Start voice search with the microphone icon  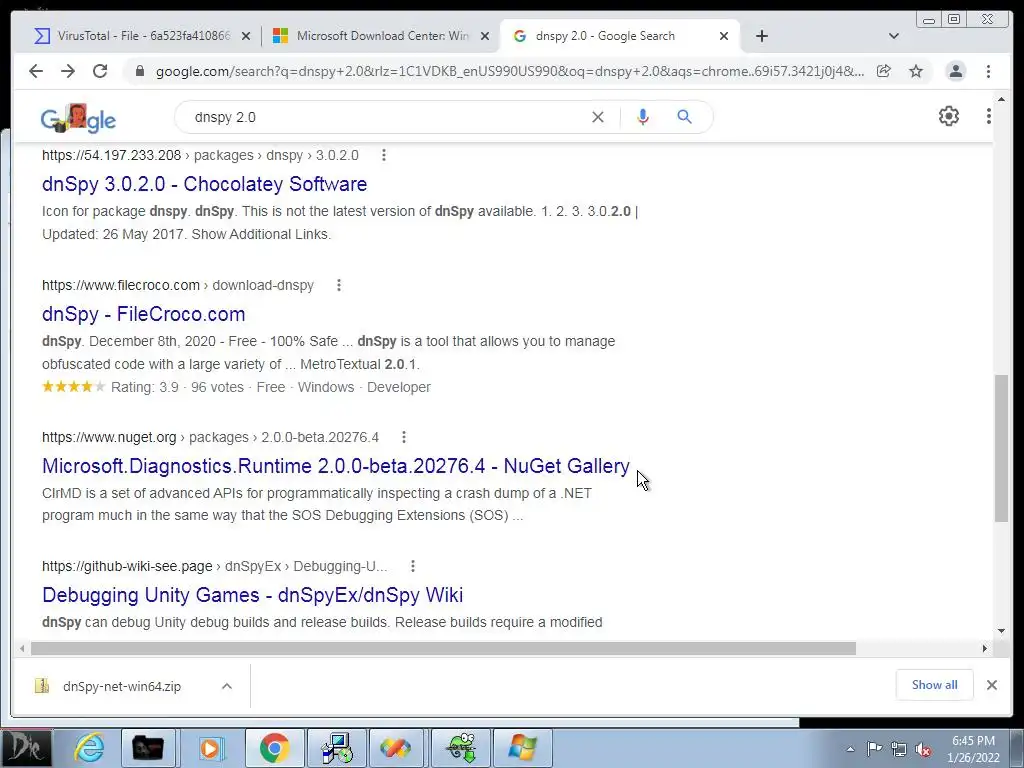[x=643, y=118]
